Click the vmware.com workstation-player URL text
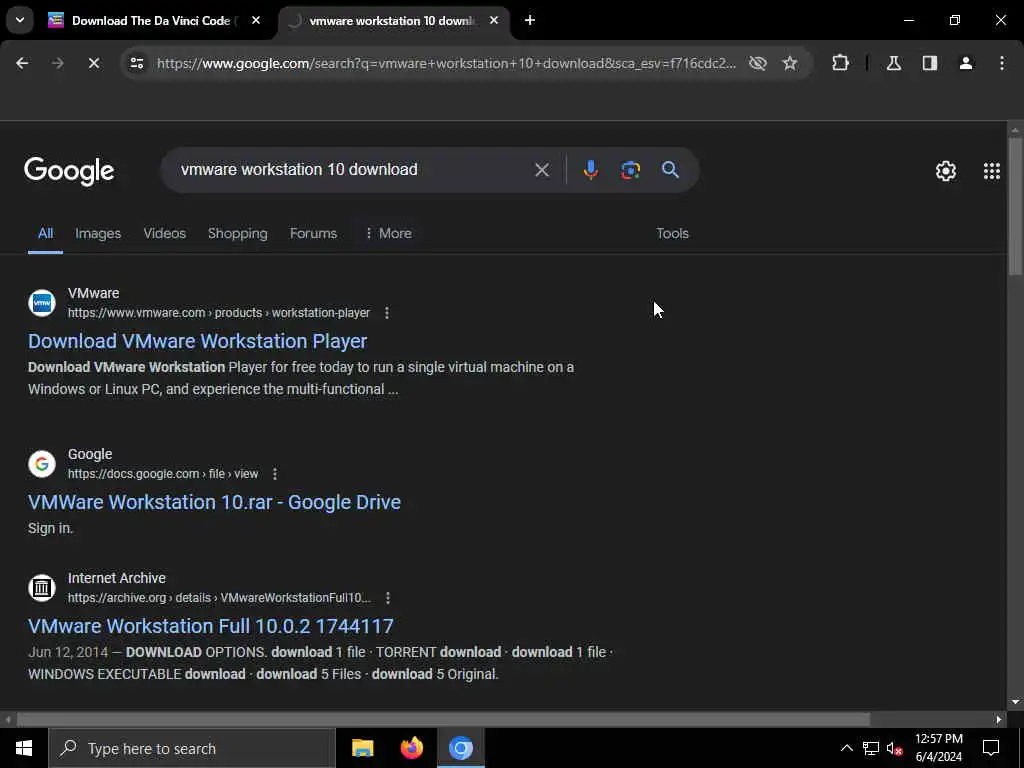The width and height of the screenshot is (1024, 768). [x=219, y=313]
